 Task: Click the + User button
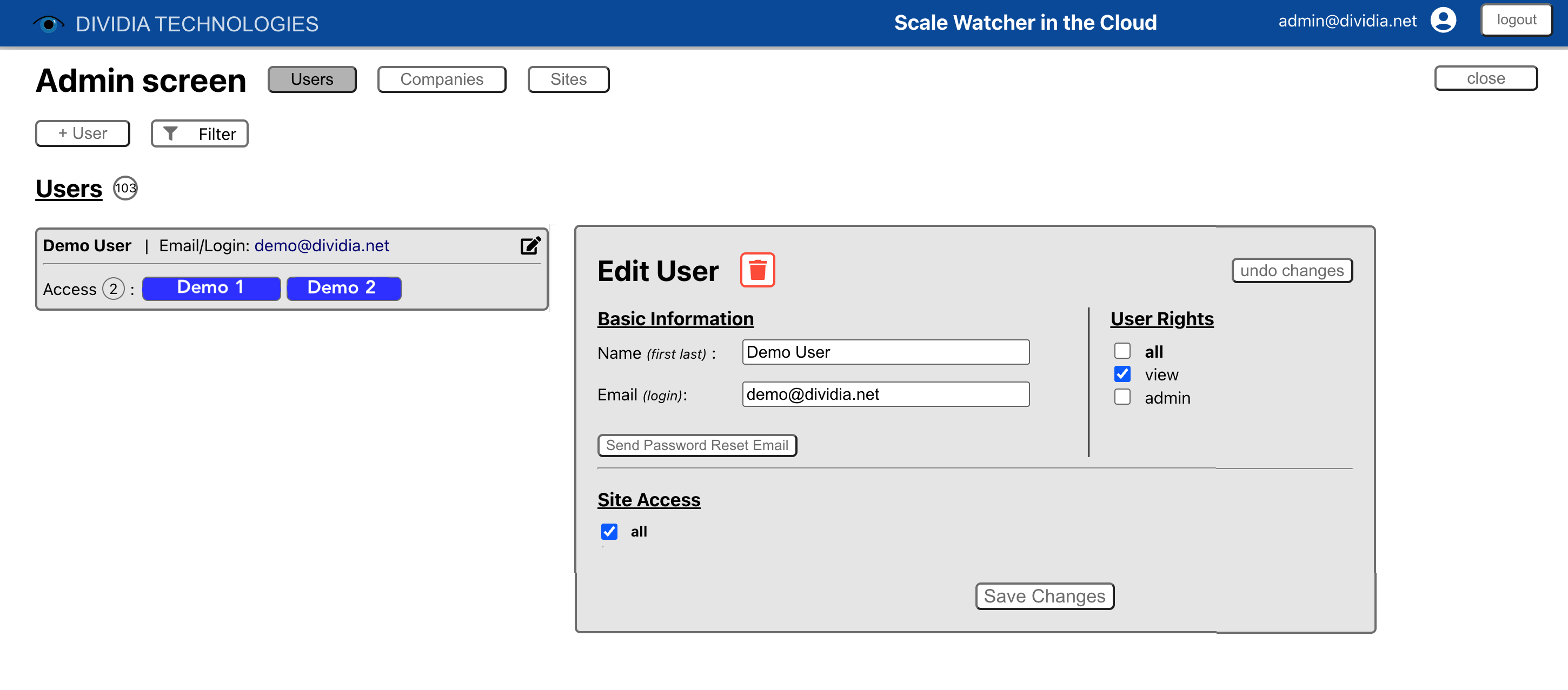tap(82, 133)
